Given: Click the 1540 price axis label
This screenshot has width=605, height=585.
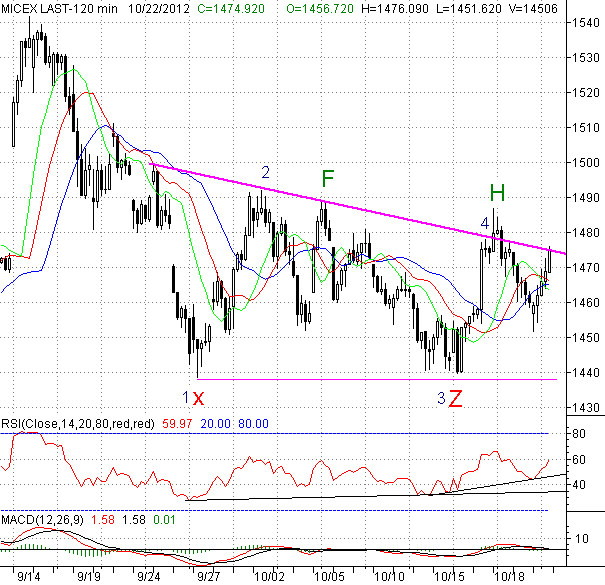Looking at the screenshot, I should (x=585, y=22).
